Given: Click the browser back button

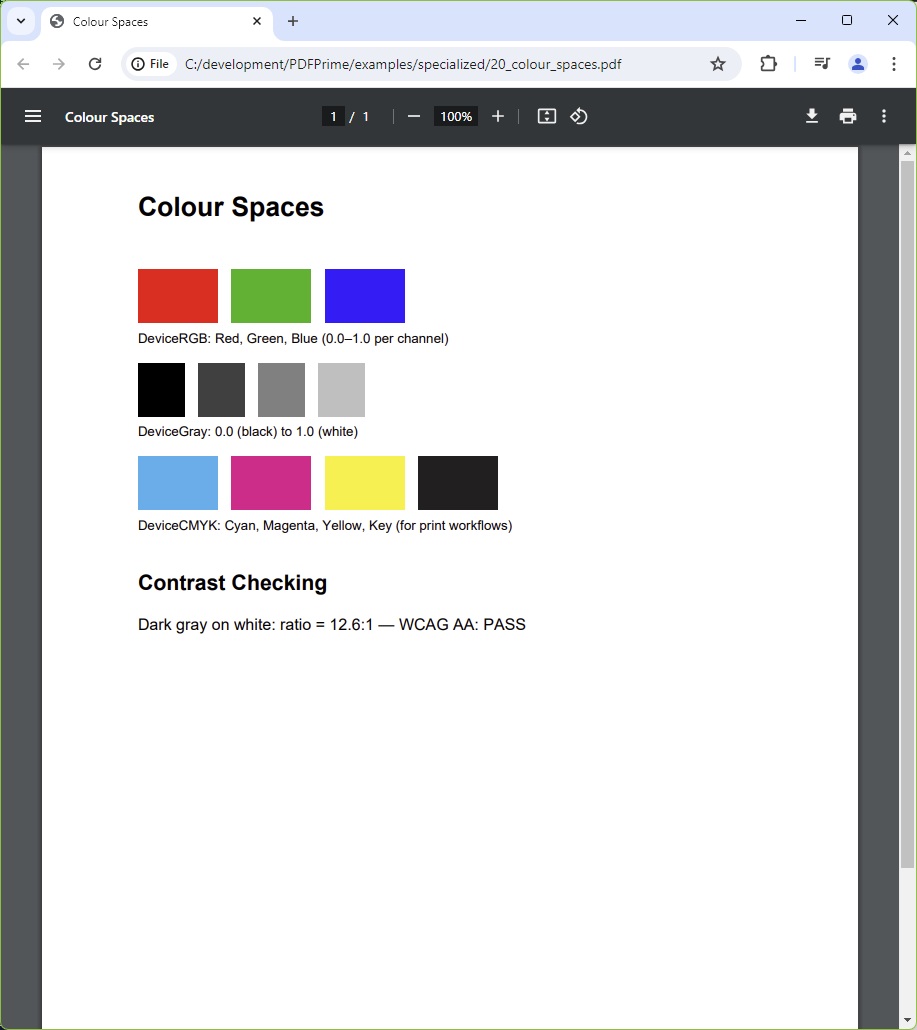Looking at the screenshot, I should pyautogui.click(x=23, y=63).
